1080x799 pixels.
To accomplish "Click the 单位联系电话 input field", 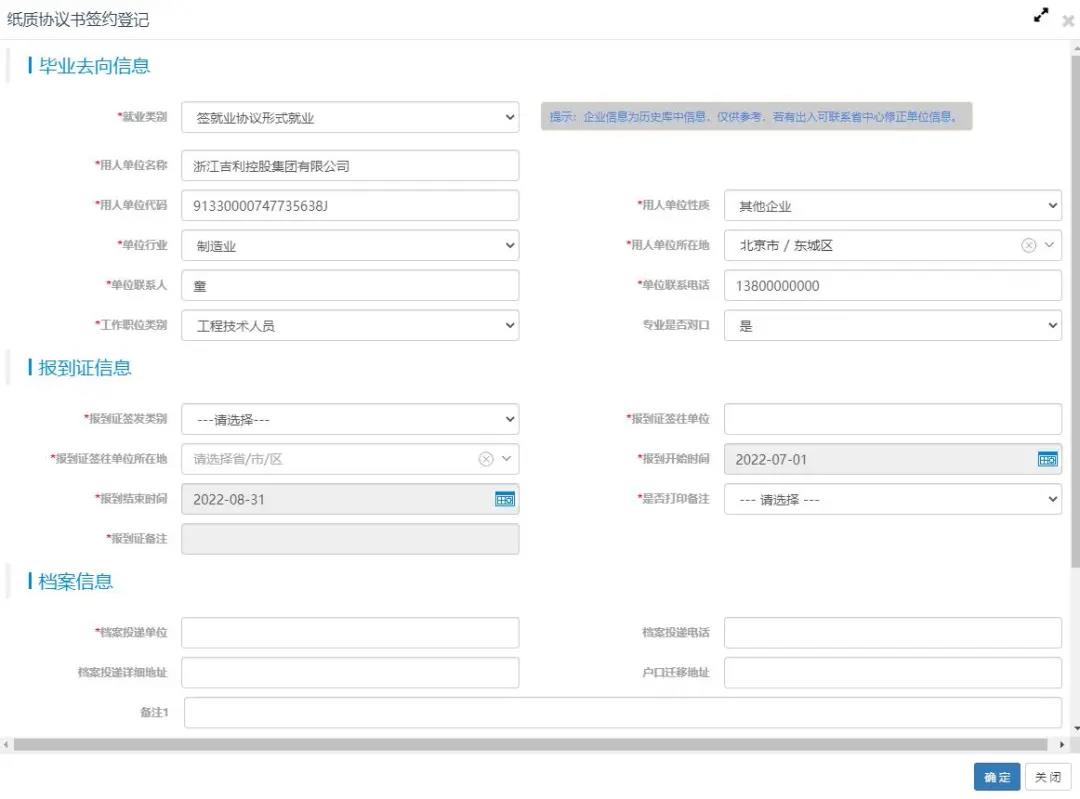I will click(892, 286).
